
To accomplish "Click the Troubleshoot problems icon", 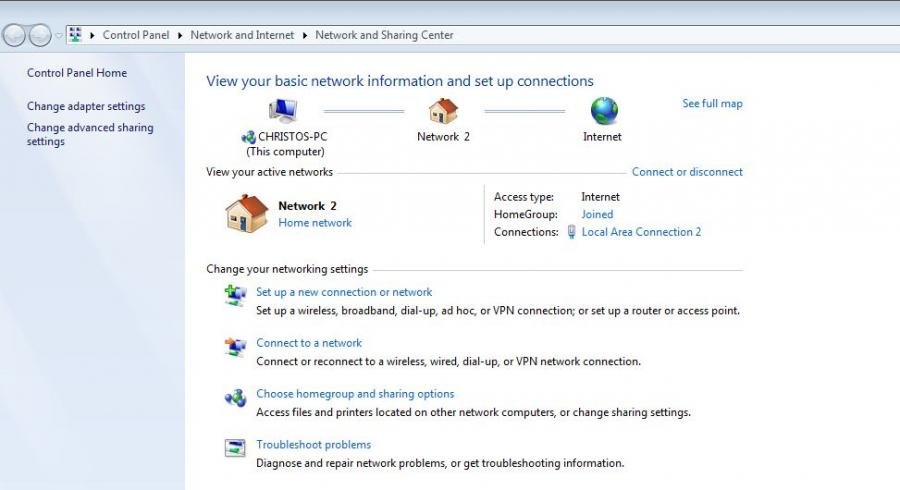I will coord(236,447).
